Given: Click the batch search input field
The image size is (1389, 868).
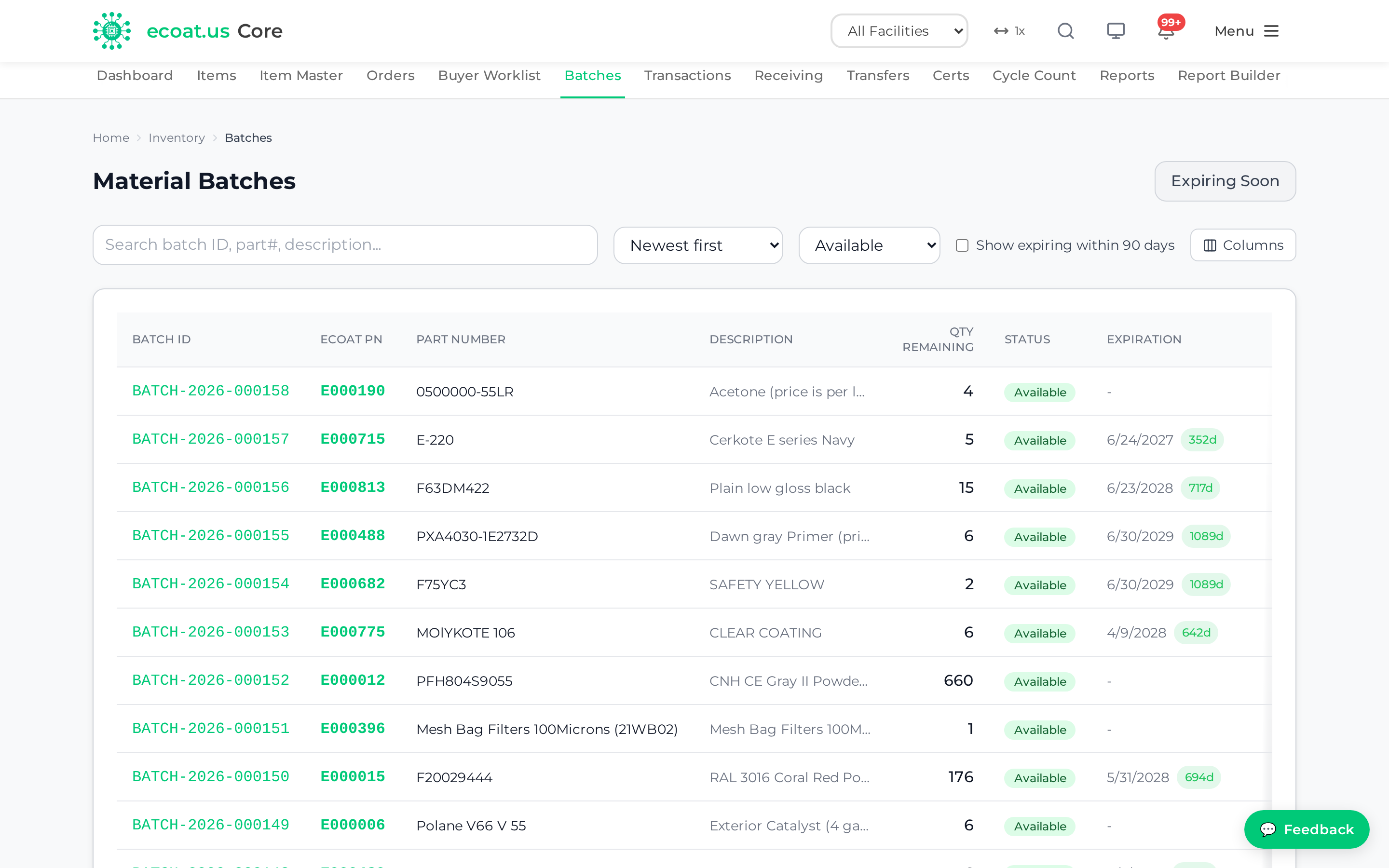Looking at the screenshot, I should coord(345,245).
